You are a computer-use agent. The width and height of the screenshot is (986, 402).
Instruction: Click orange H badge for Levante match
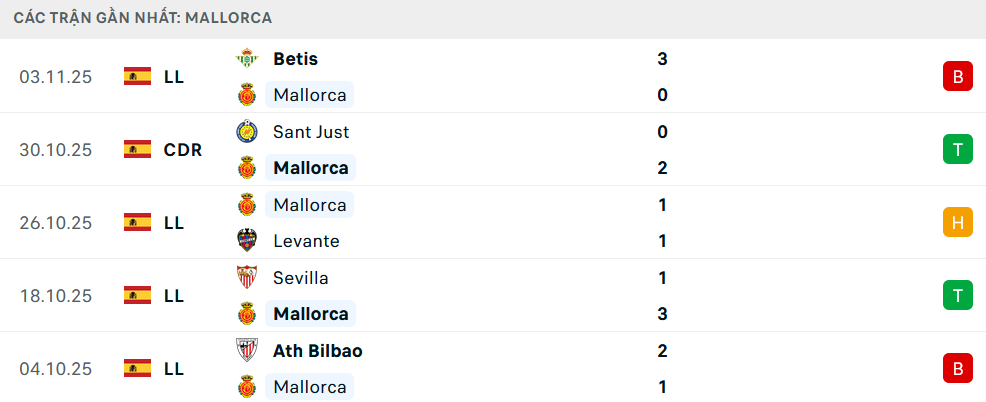[957, 223]
